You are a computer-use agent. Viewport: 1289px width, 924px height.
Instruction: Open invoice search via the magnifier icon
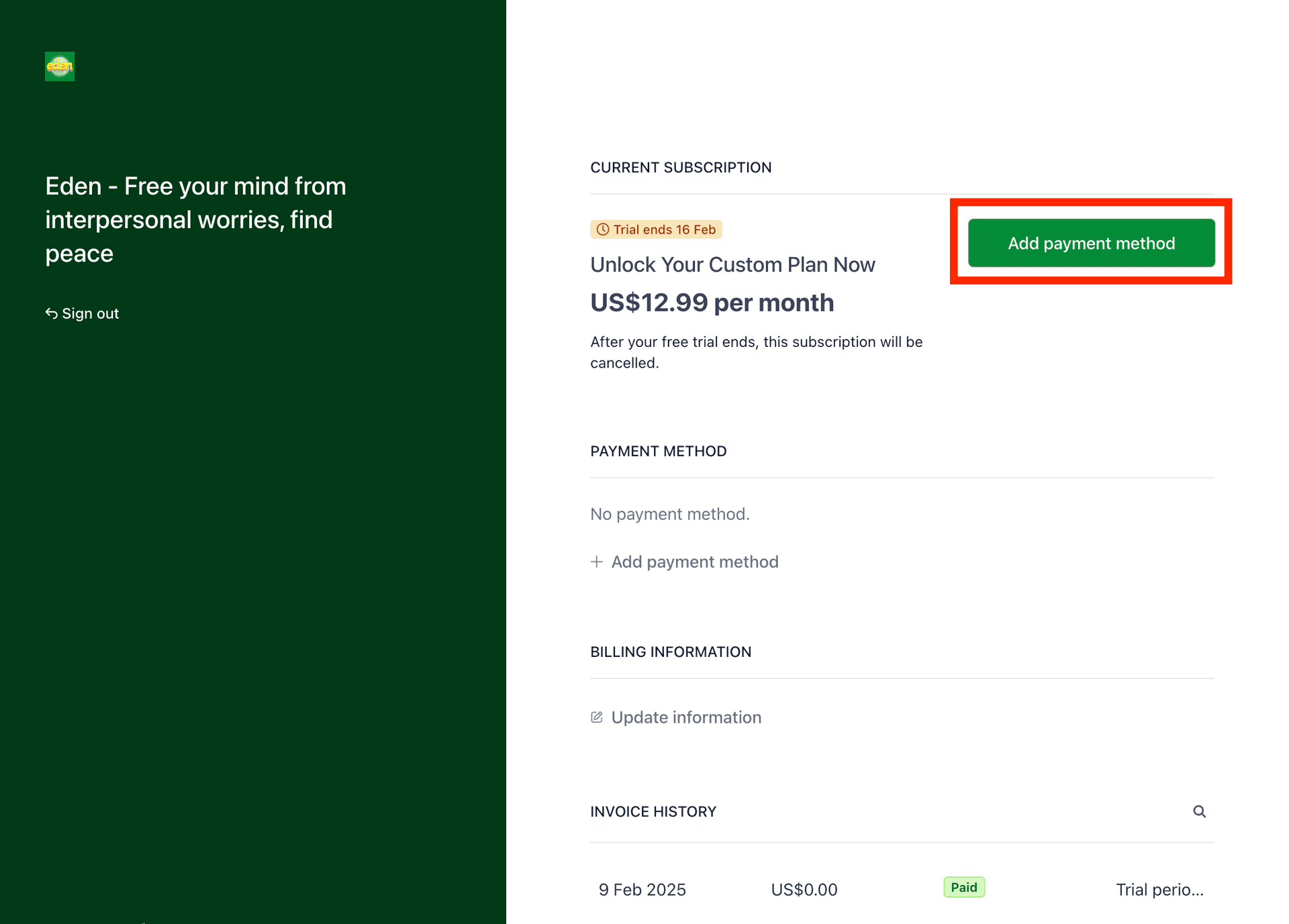[x=1200, y=811]
